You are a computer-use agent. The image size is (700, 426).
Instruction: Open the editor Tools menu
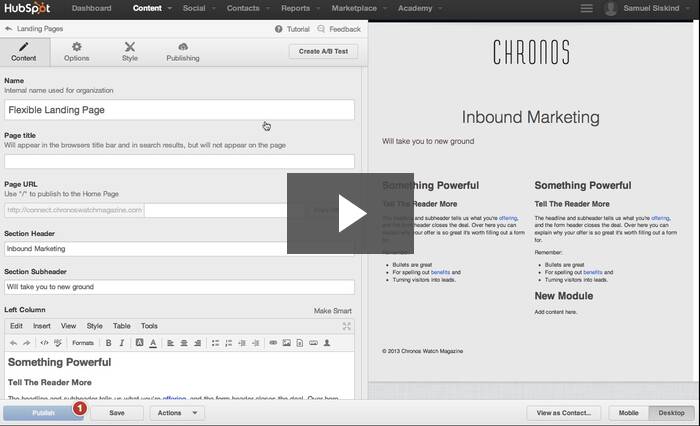[149, 326]
